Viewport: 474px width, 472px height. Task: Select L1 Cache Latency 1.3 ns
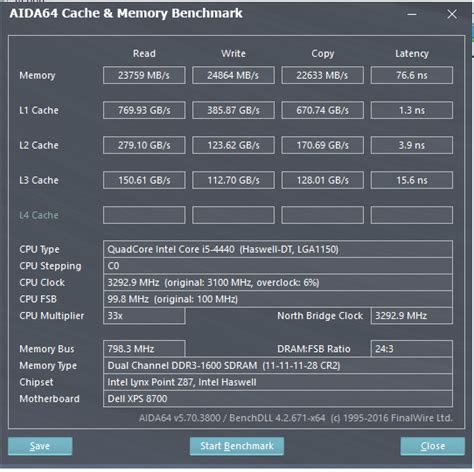(x=412, y=110)
